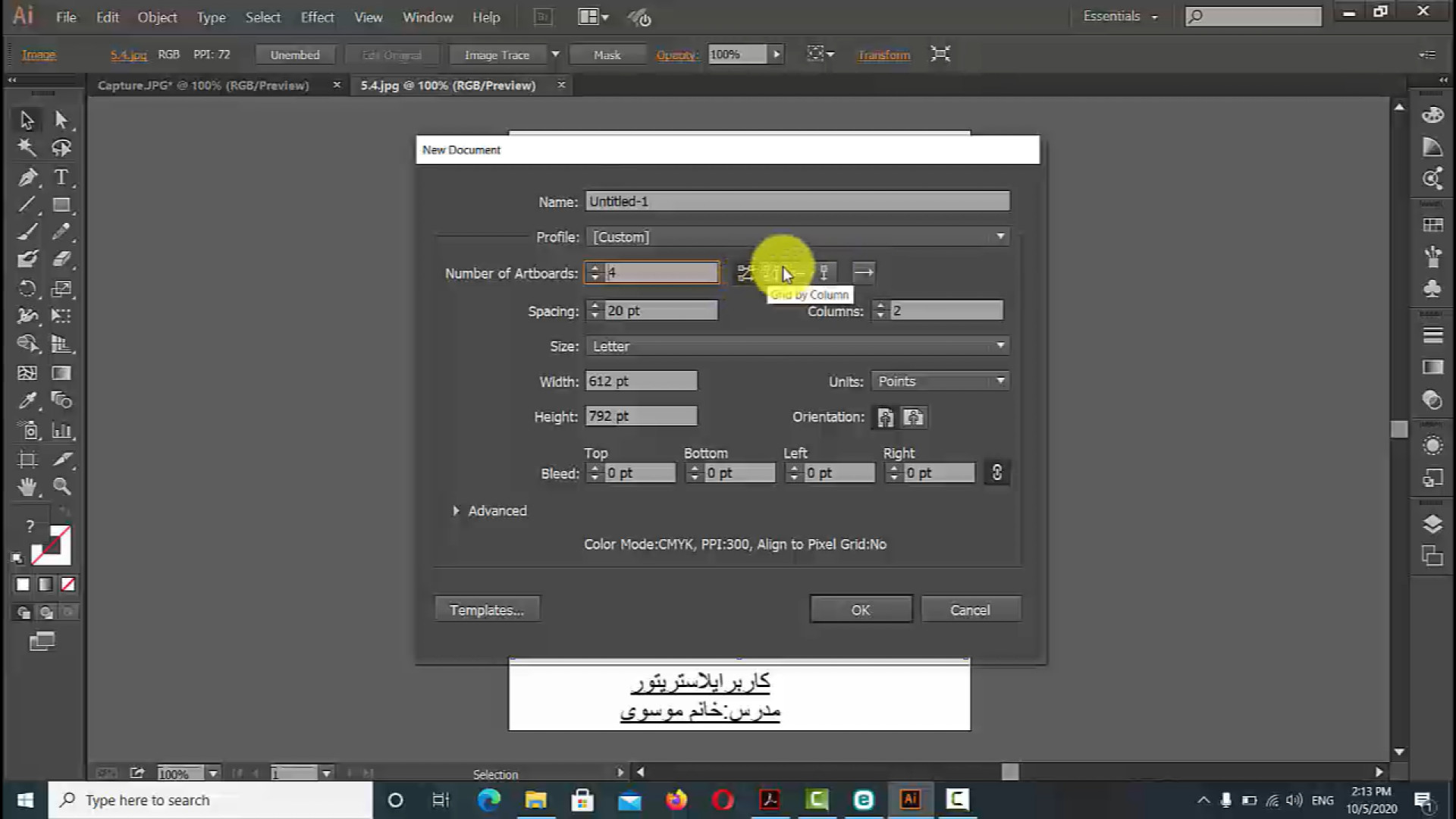Select the Paintbrush tool
Viewport: 1456px width, 819px height.
[x=27, y=232]
